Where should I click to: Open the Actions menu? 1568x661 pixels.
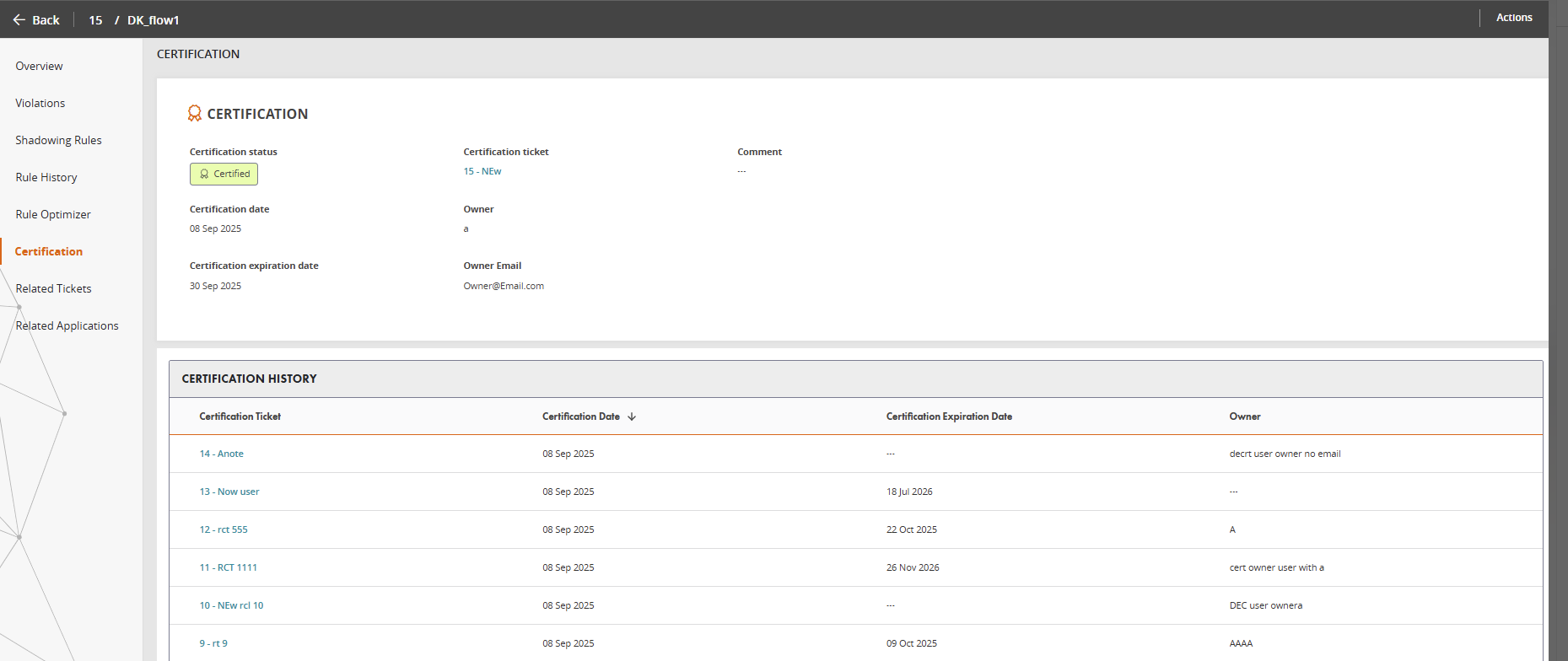coord(1513,18)
